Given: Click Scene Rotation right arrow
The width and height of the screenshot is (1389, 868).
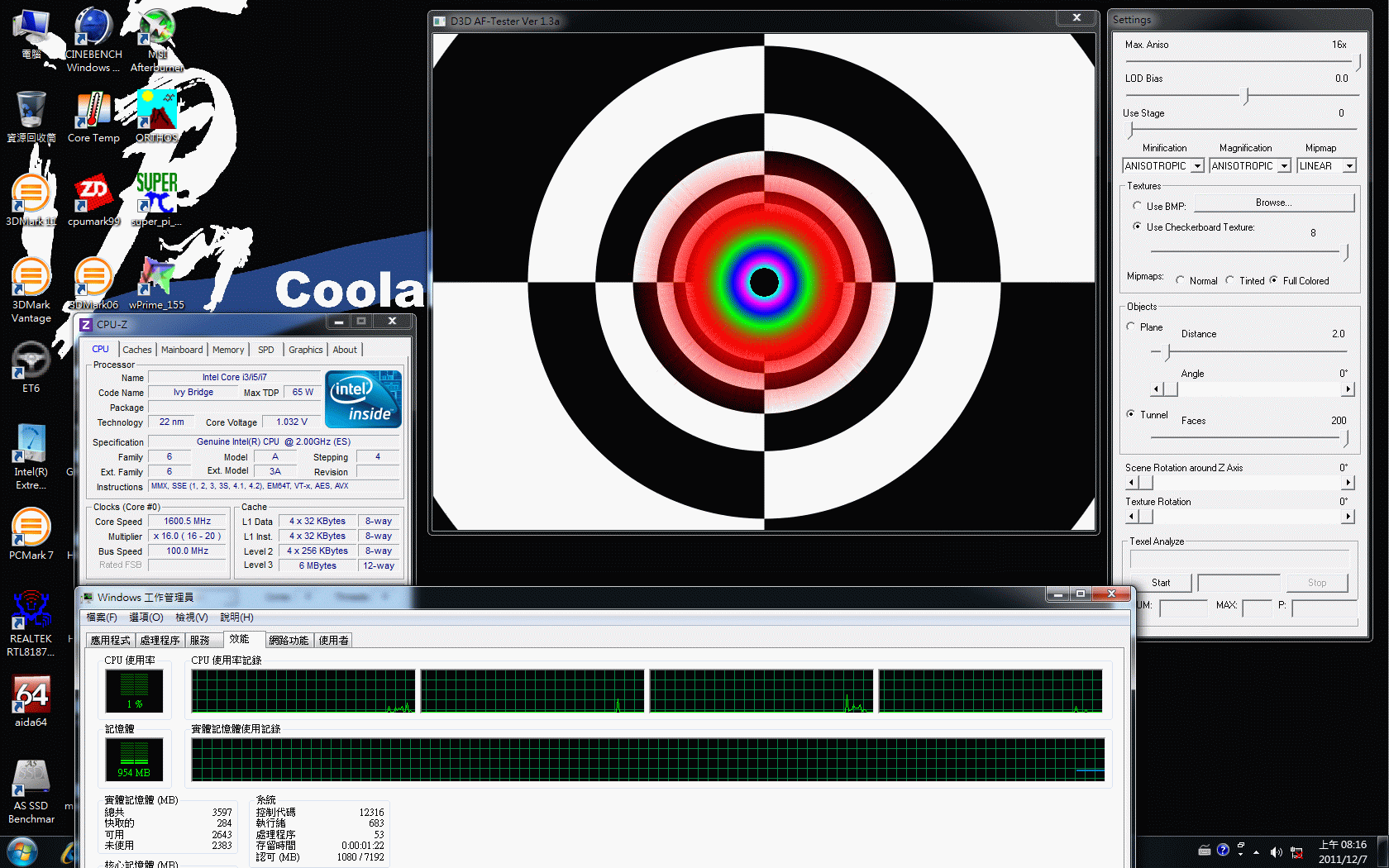Looking at the screenshot, I should click(1348, 482).
